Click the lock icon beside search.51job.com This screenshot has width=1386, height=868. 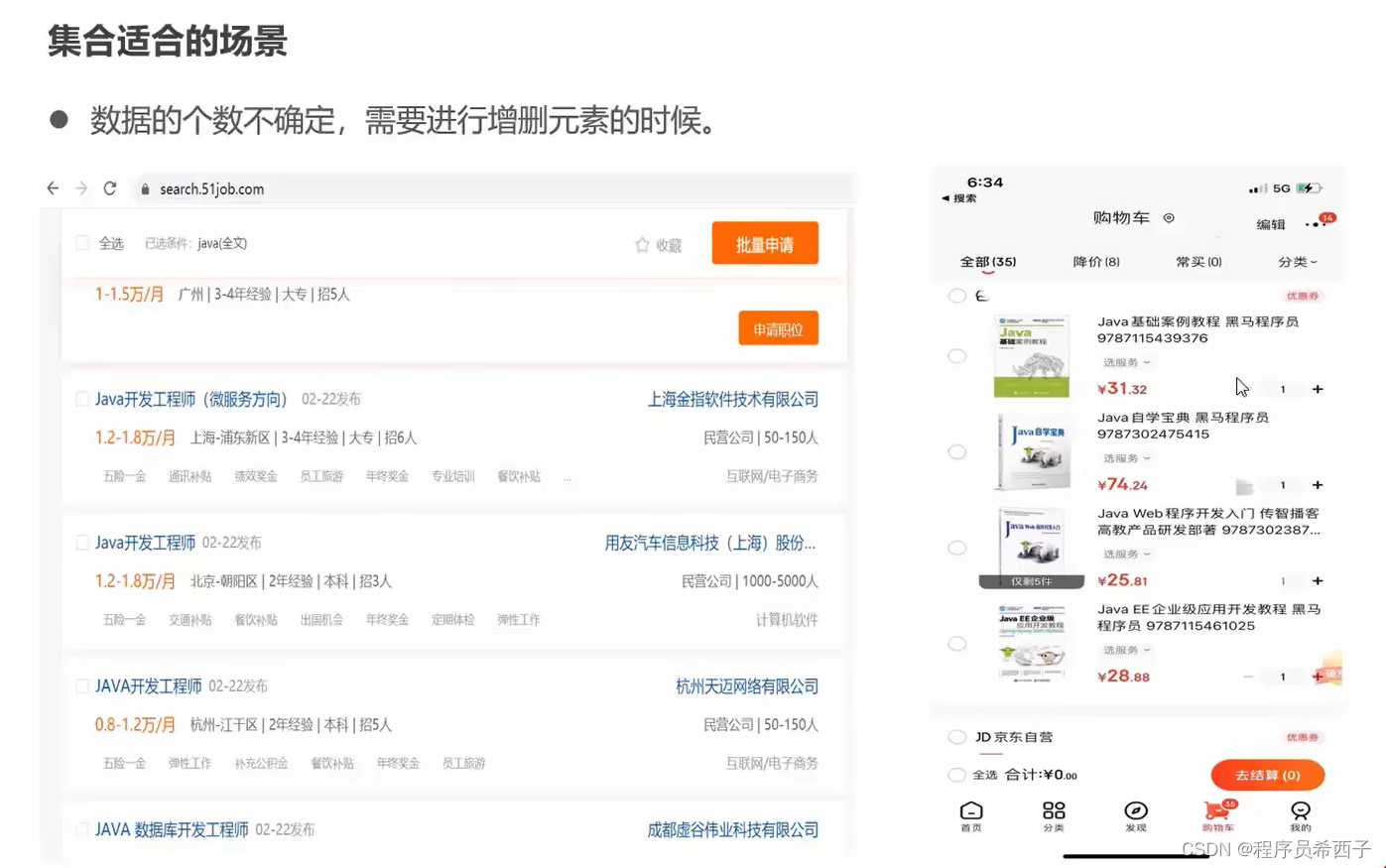coord(145,189)
